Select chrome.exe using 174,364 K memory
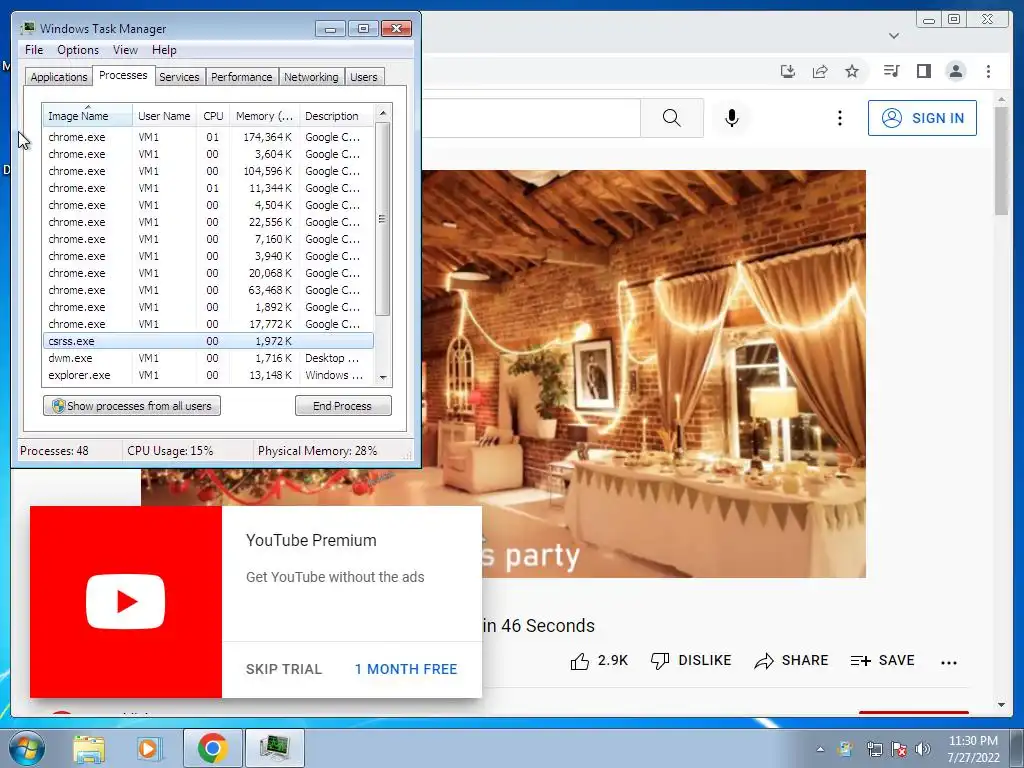Screen dimensions: 1024x768 pyautogui.click(x=208, y=137)
